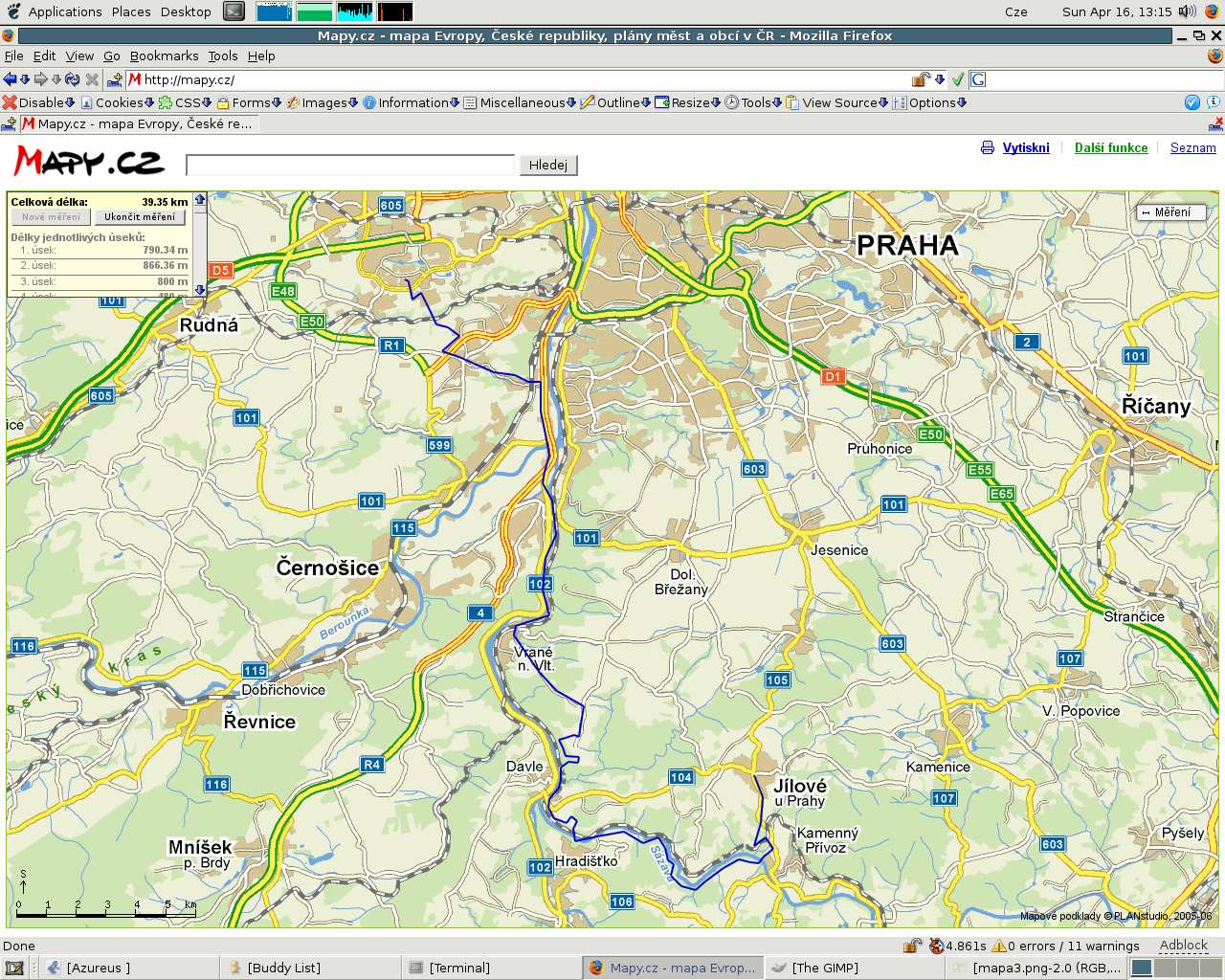The width and height of the screenshot is (1225, 980).
Task: Click the printer icon beside Vytiskni
Action: click(988, 147)
